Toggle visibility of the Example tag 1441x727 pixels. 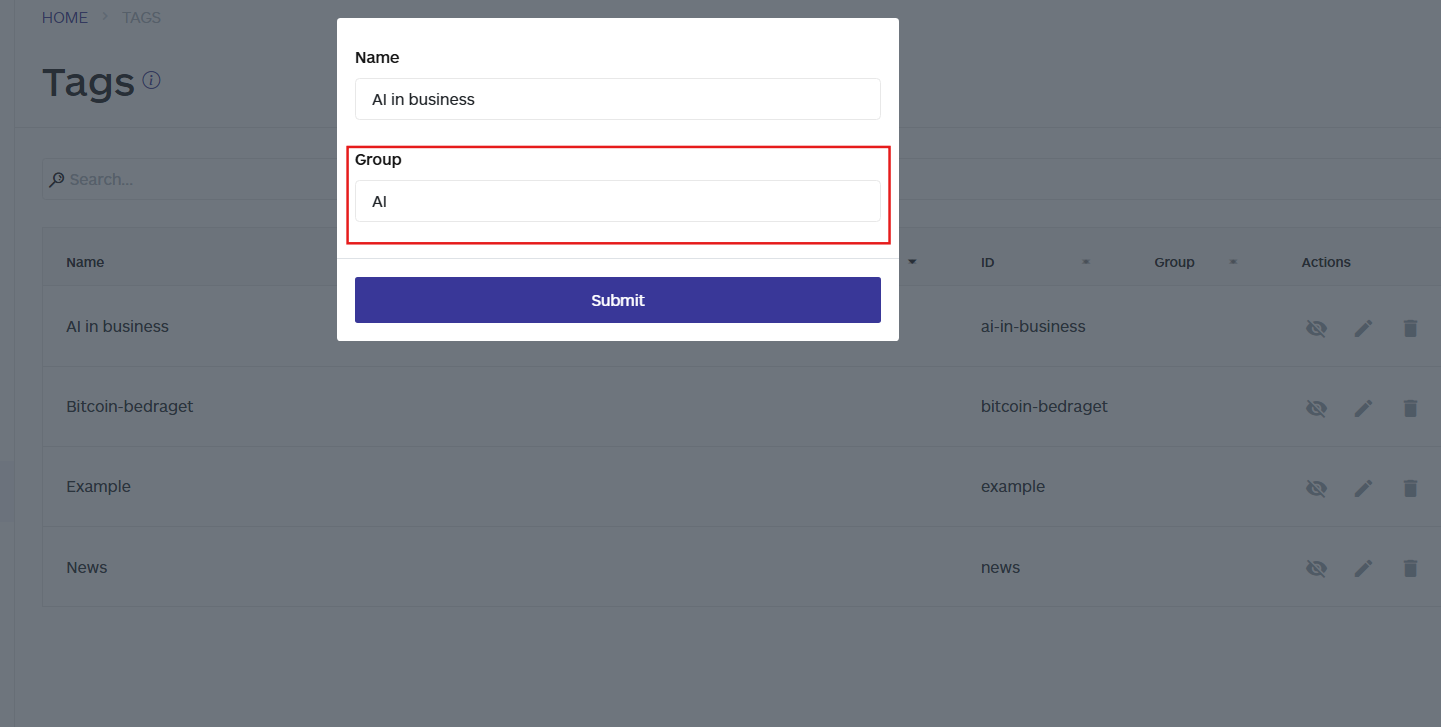pyautogui.click(x=1316, y=488)
